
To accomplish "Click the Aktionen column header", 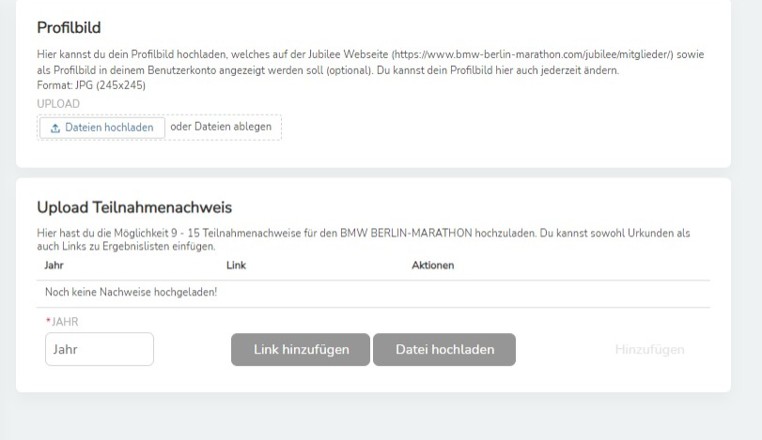I will tap(433, 265).
